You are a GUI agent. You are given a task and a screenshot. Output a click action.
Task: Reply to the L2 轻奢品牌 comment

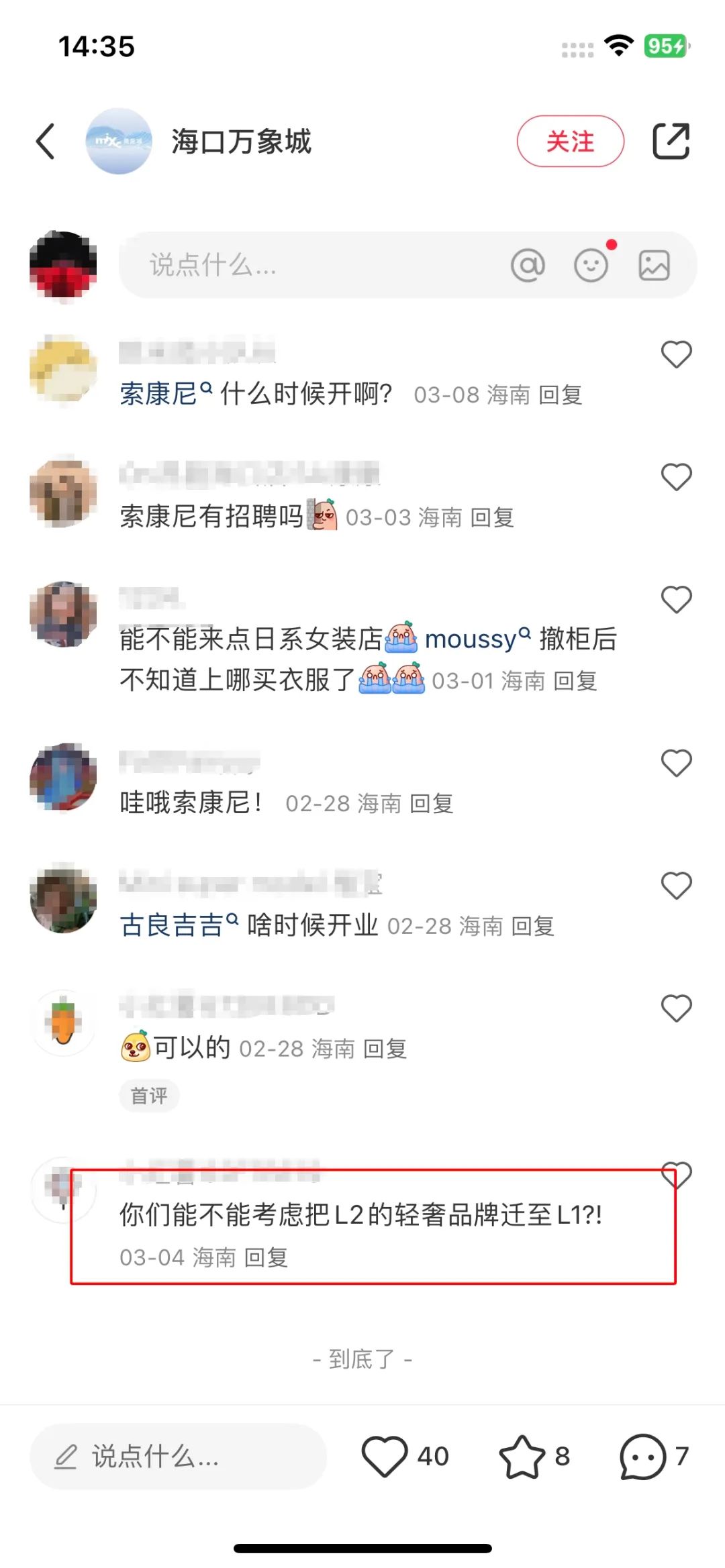tap(267, 1257)
